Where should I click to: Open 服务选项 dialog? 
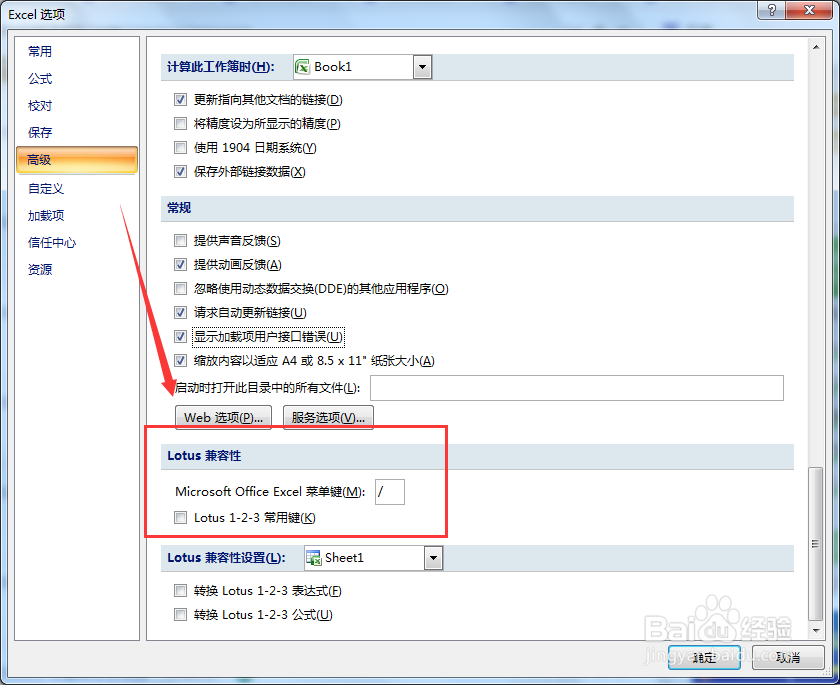(x=328, y=417)
